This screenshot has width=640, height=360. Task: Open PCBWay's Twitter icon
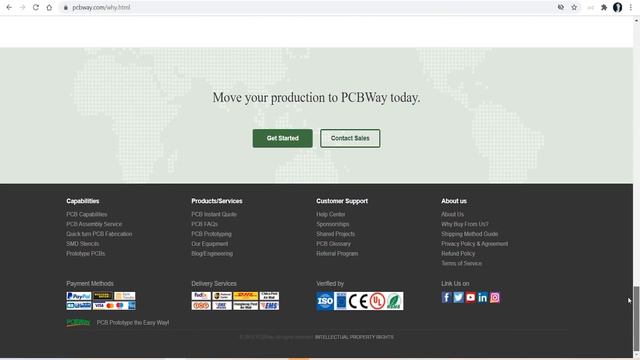458,297
